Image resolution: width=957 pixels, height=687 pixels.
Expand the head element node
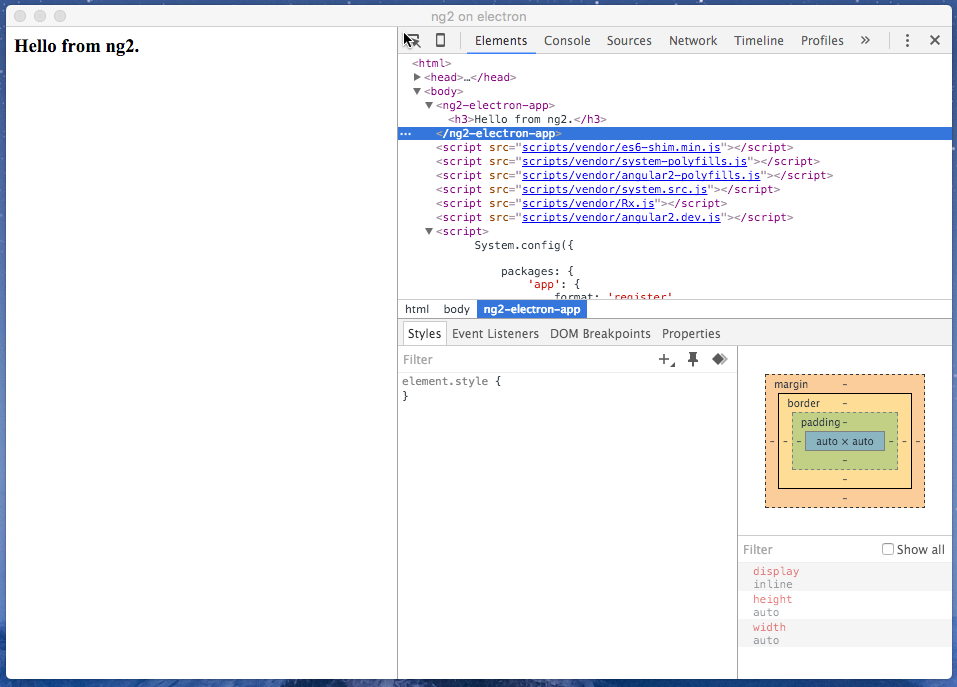click(417, 77)
